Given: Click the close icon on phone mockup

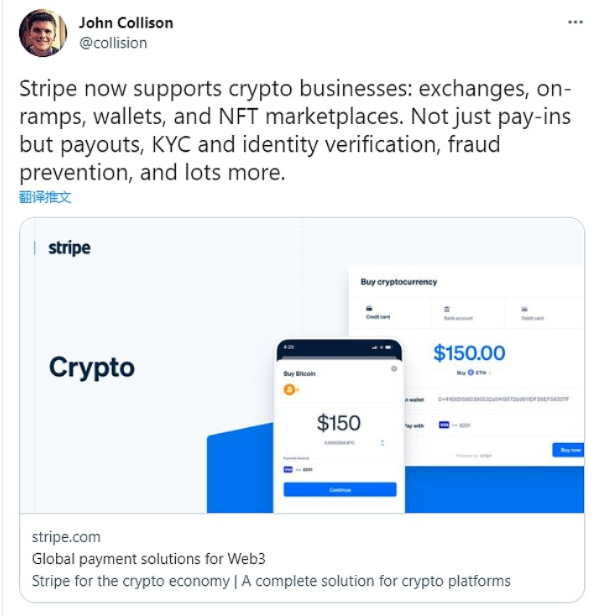Looking at the screenshot, I should point(394,369).
